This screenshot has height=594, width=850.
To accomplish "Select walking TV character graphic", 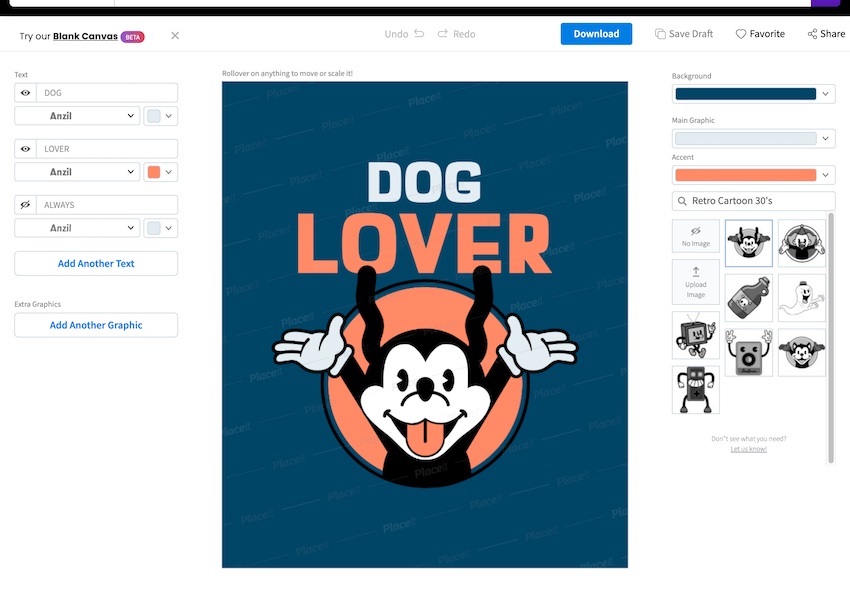I will pos(696,335).
